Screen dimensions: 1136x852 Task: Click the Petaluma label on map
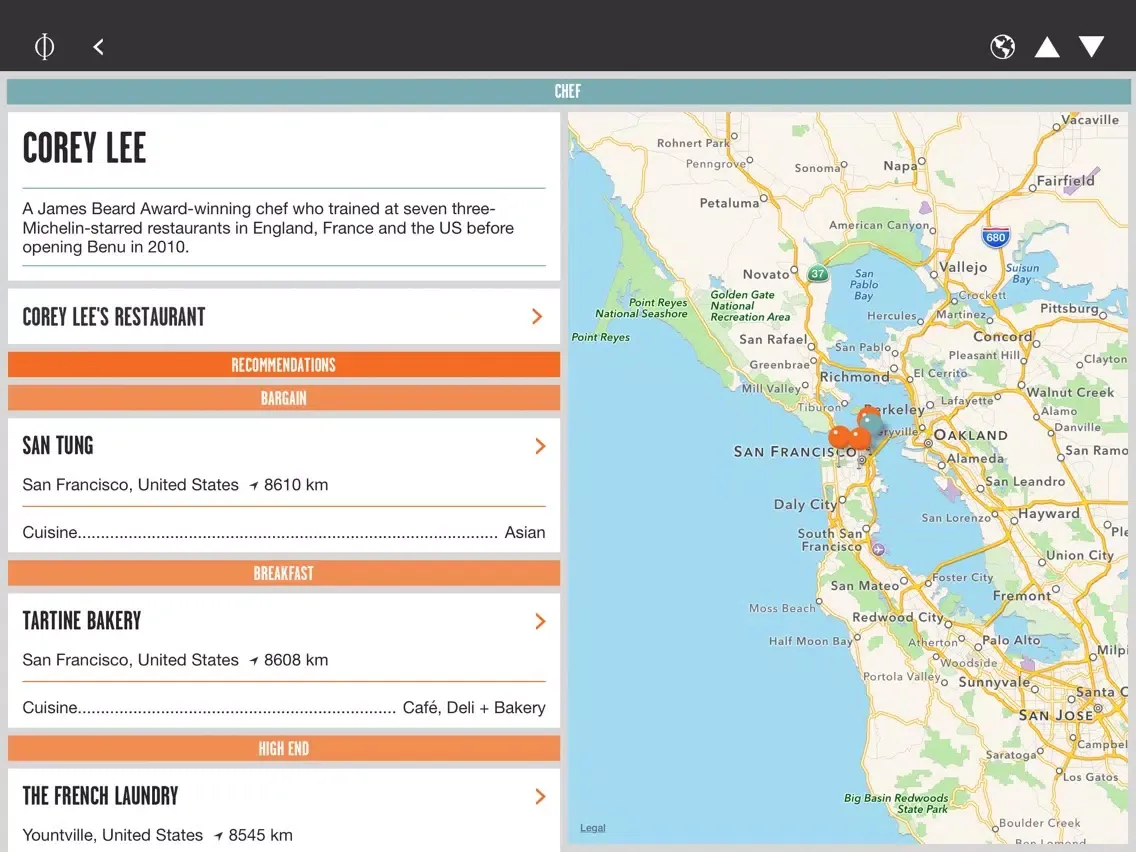click(x=729, y=203)
